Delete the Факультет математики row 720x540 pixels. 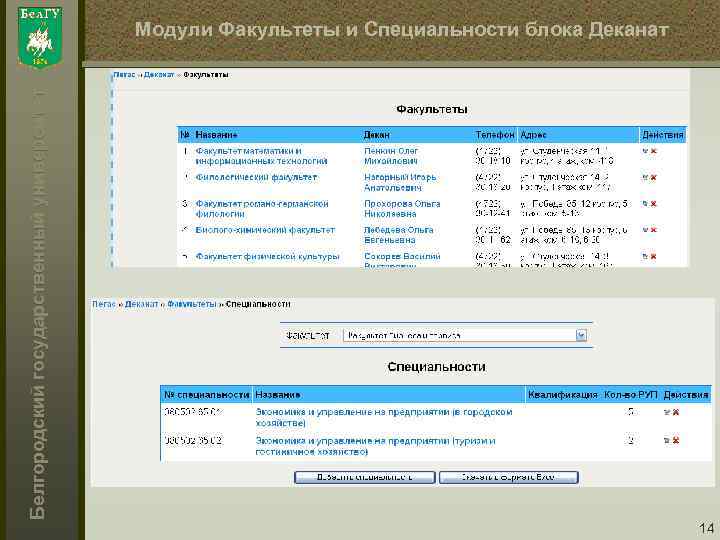[x=653, y=151]
